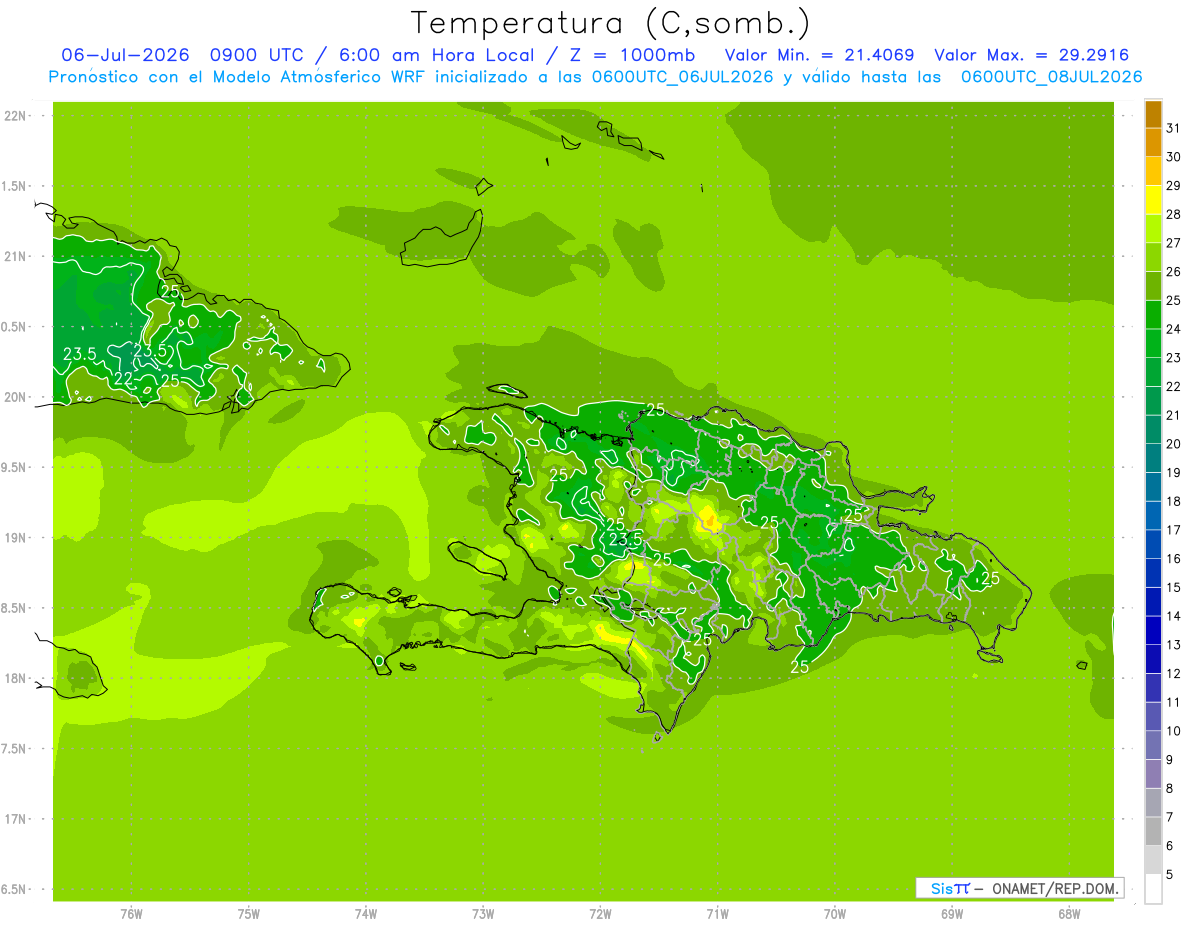Click the colorbar label '27'
The height and width of the screenshot is (927, 1200).
click(x=1173, y=243)
